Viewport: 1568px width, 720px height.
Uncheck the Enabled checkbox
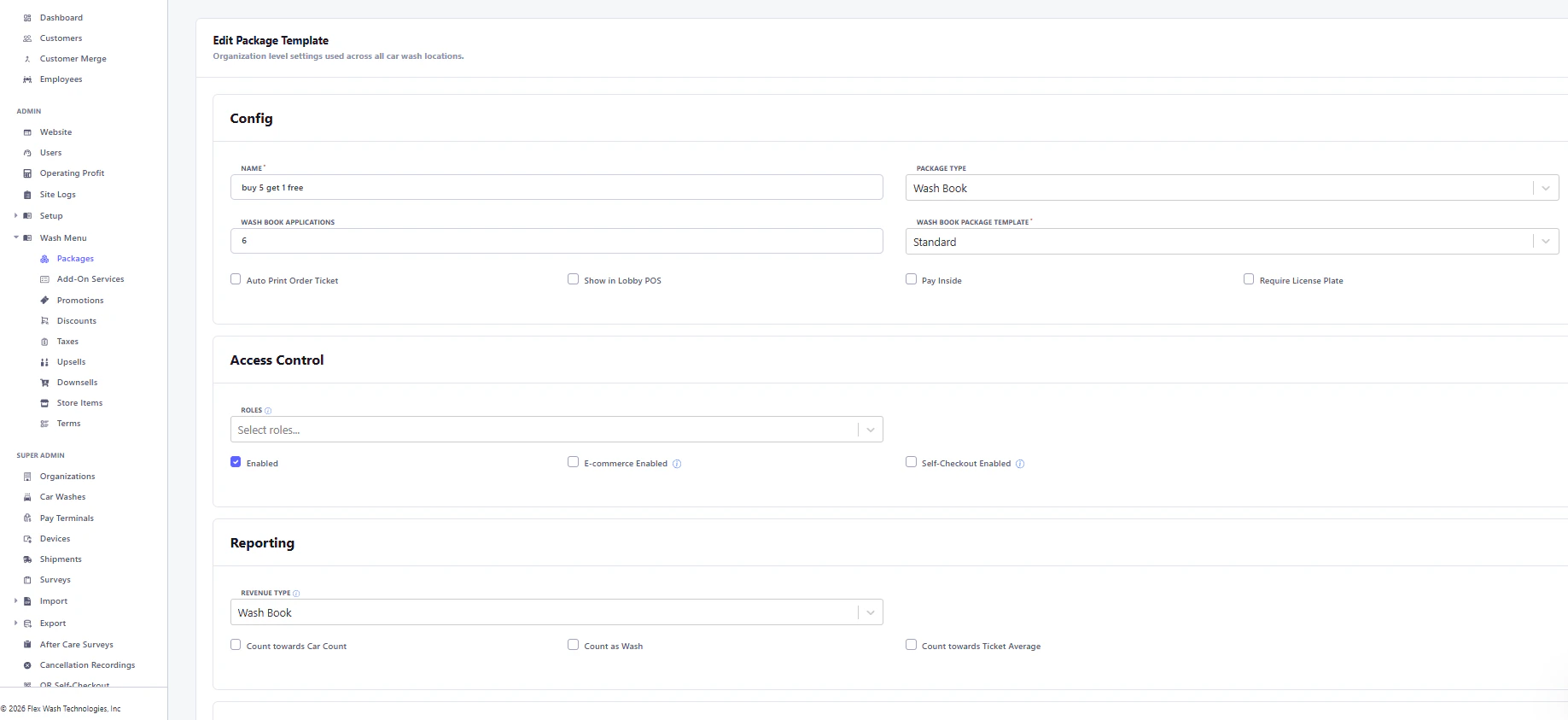(x=236, y=462)
